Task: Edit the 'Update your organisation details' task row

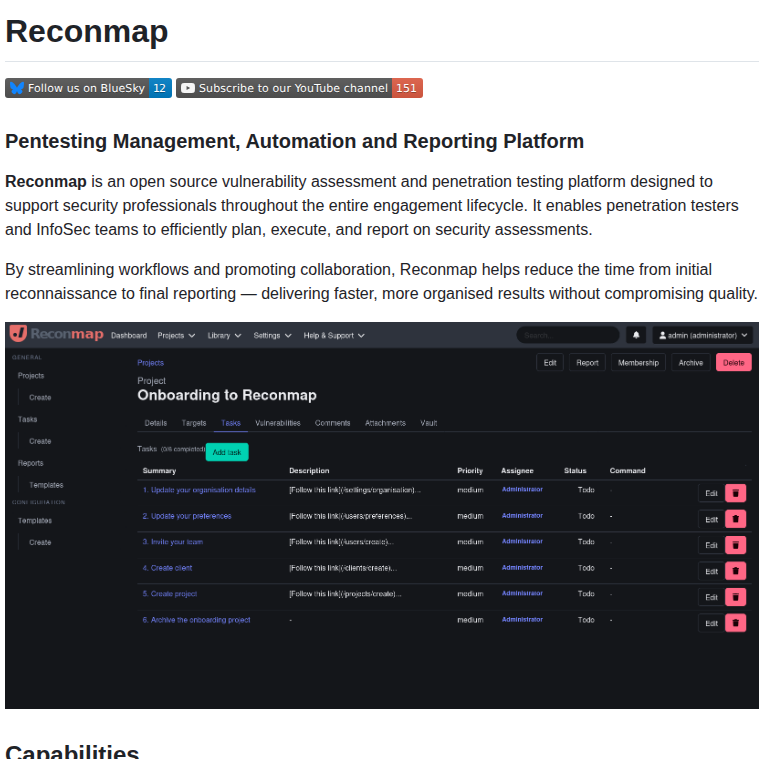Action: 711,493
